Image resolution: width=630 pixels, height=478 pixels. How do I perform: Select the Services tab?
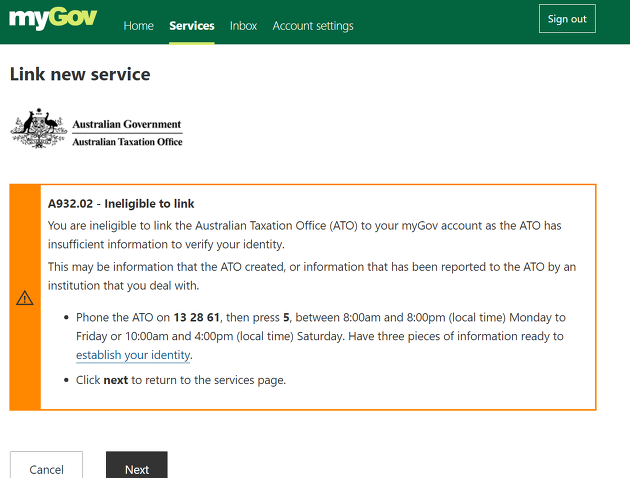click(192, 26)
